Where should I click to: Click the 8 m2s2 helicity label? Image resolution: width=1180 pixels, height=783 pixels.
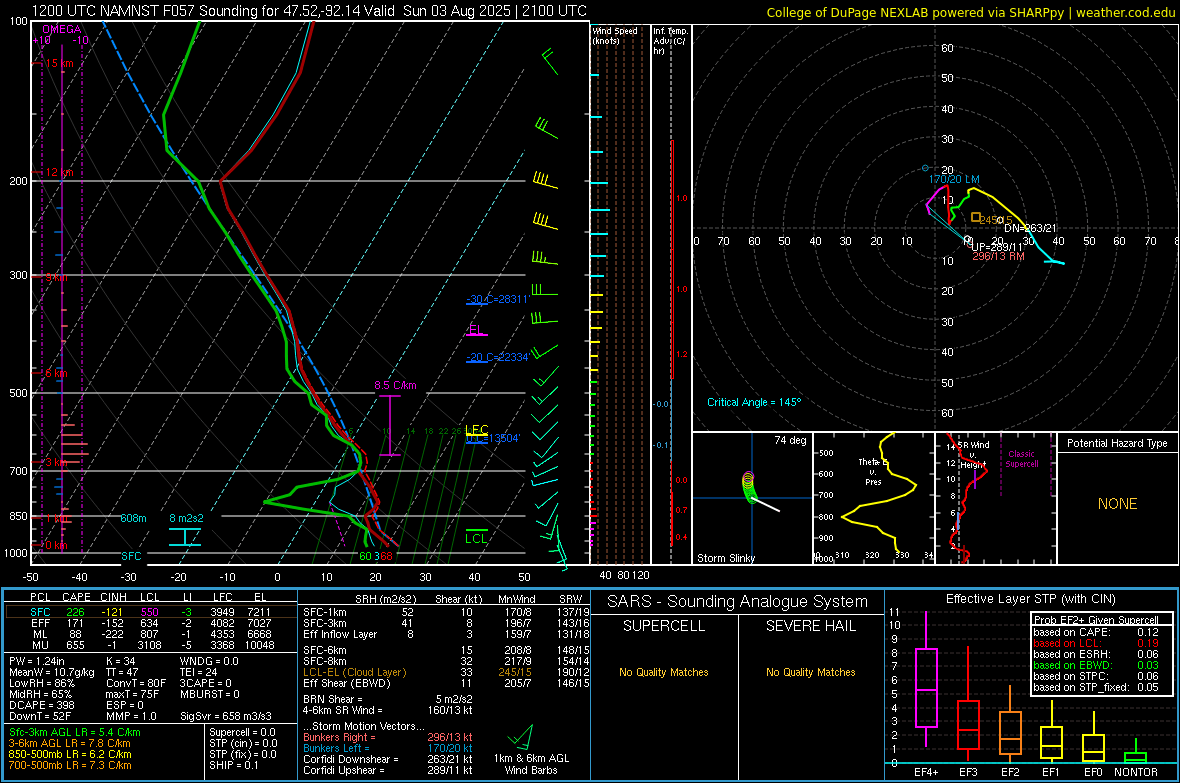[186, 518]
